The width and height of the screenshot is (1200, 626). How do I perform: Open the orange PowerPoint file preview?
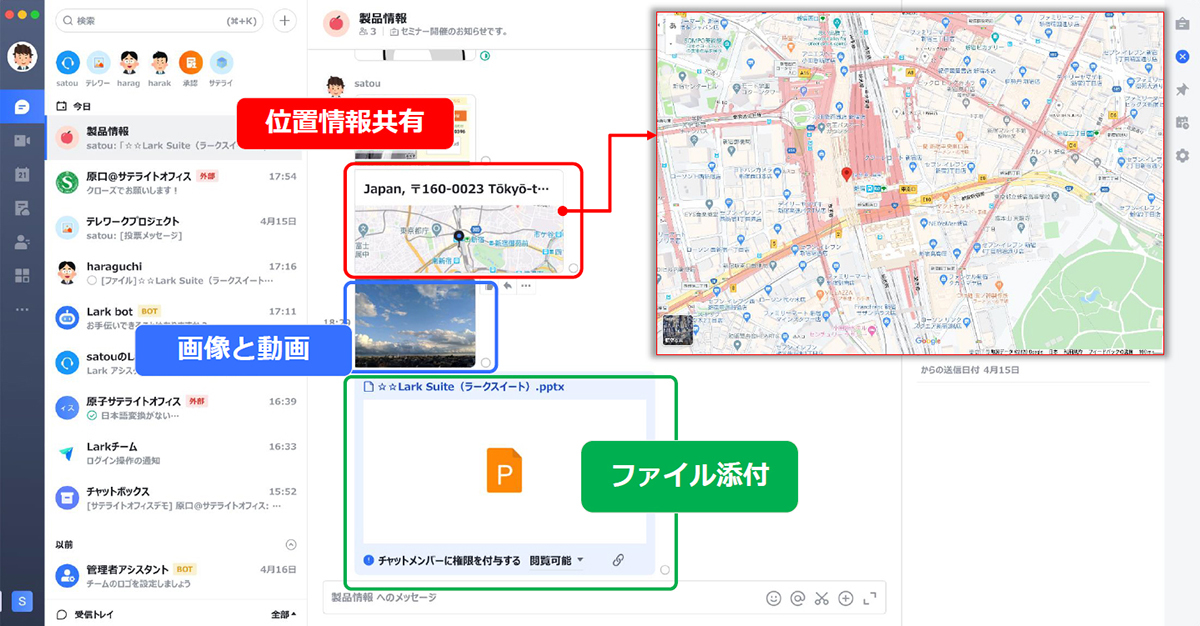click(504, 470)
